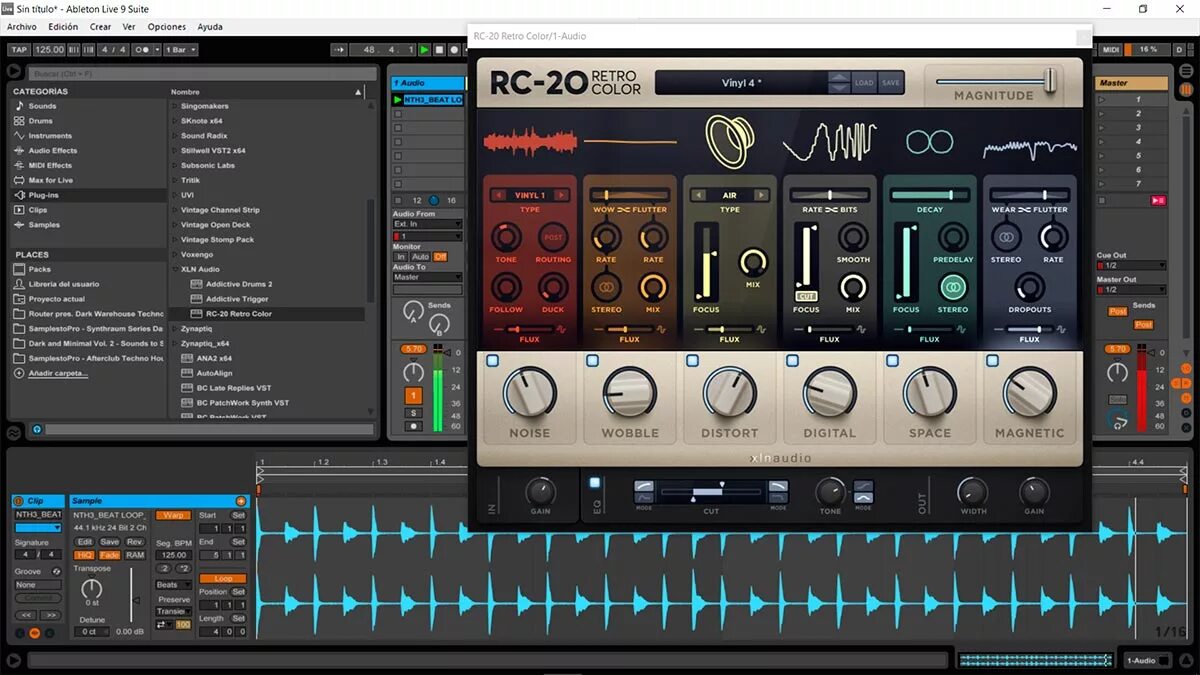Click previous AIR type arrow in Distort module
Screen dimensions: 1200x675
point(698,195)
